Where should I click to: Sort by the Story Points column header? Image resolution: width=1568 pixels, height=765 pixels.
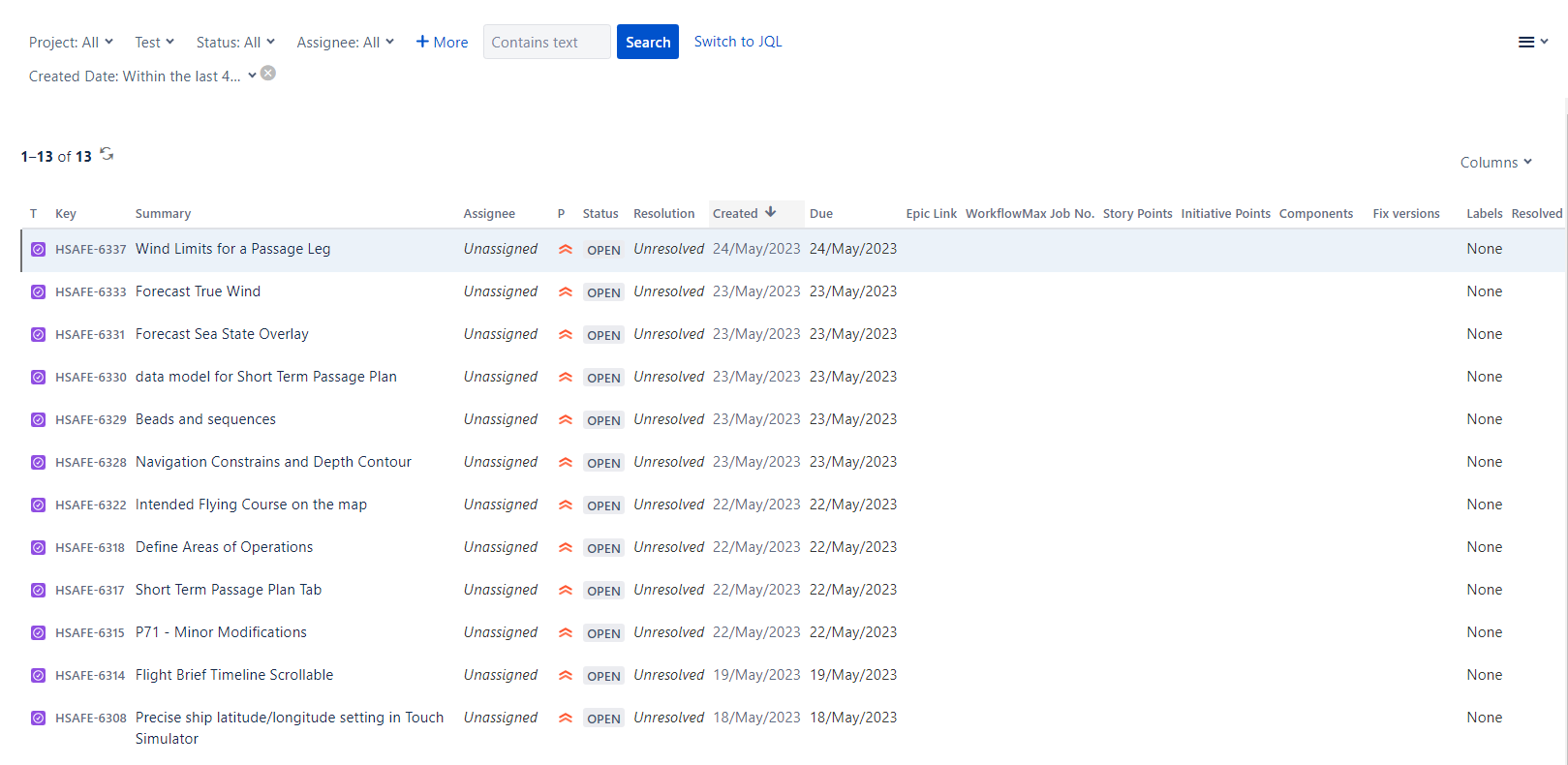coord(1138,213)
